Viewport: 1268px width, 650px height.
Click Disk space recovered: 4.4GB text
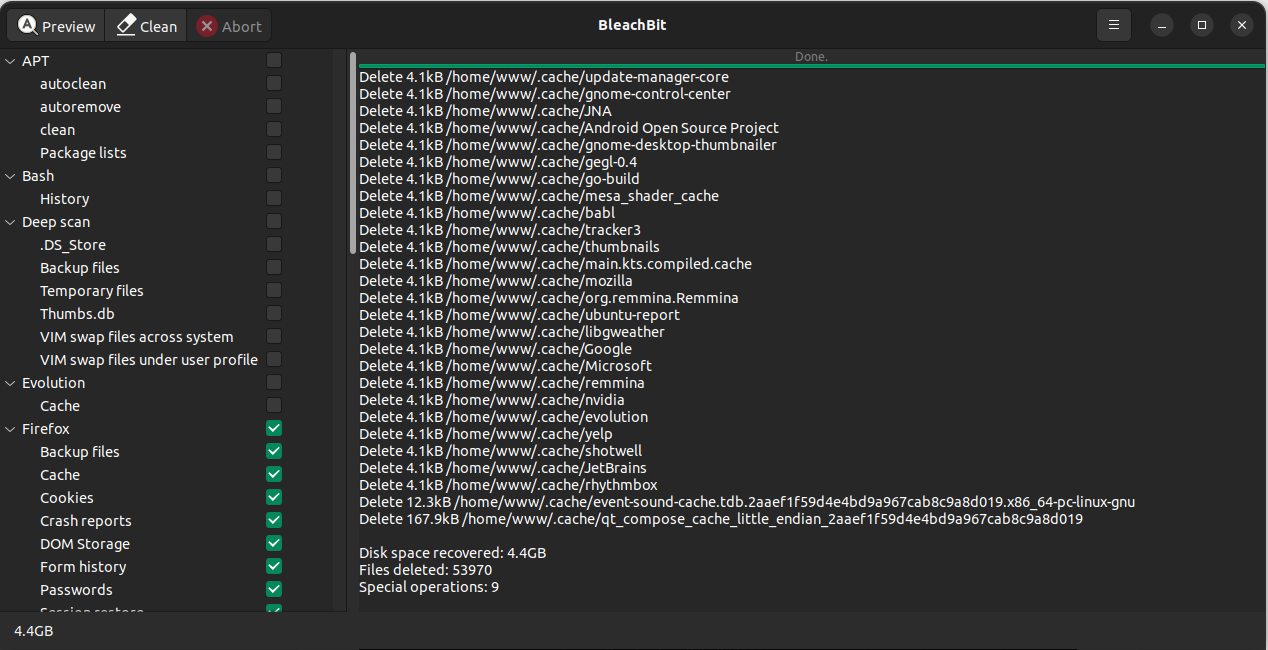pyautogui.click(x=453, y=553)
